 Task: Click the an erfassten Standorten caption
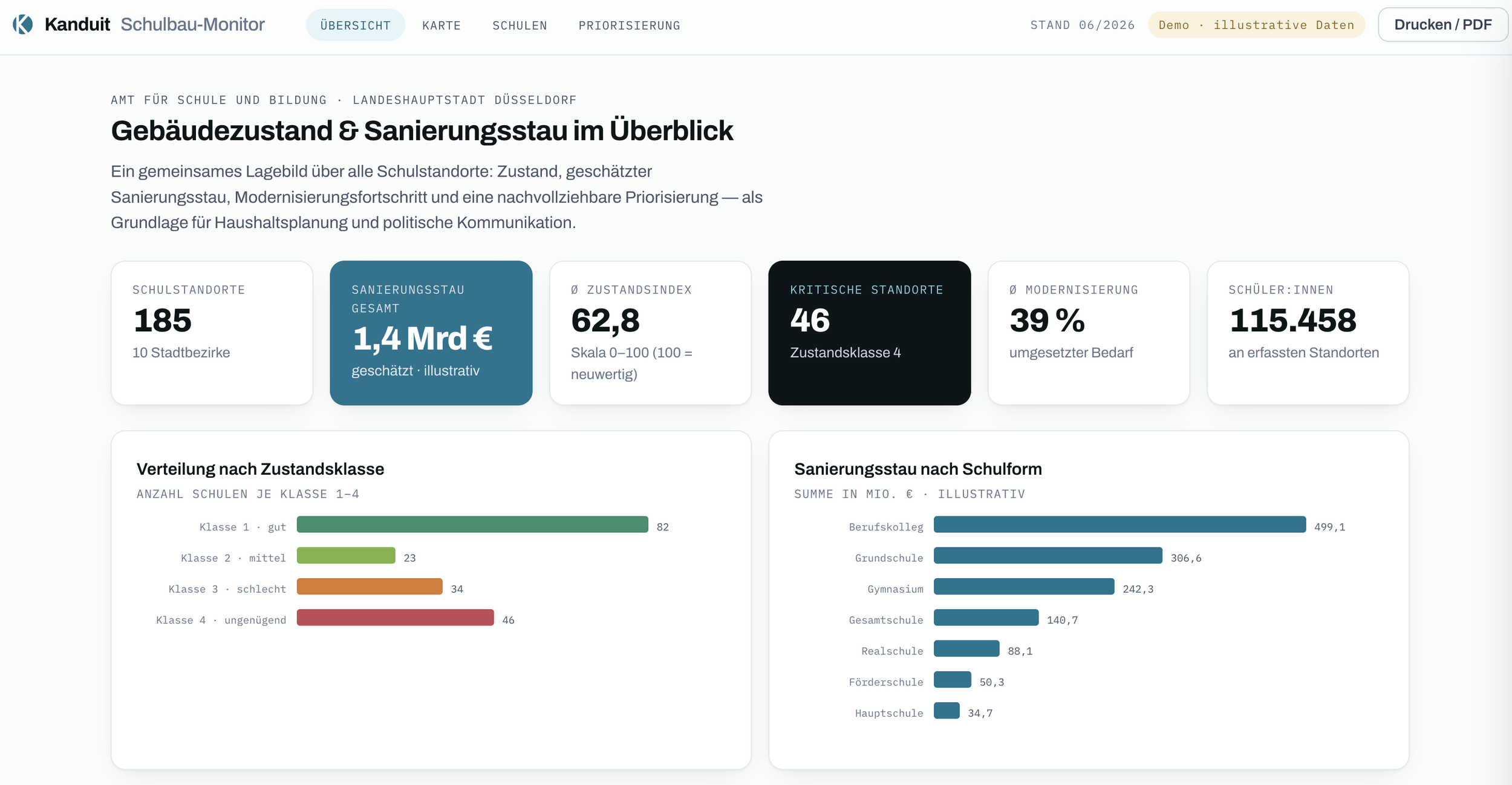[1304, 353]
